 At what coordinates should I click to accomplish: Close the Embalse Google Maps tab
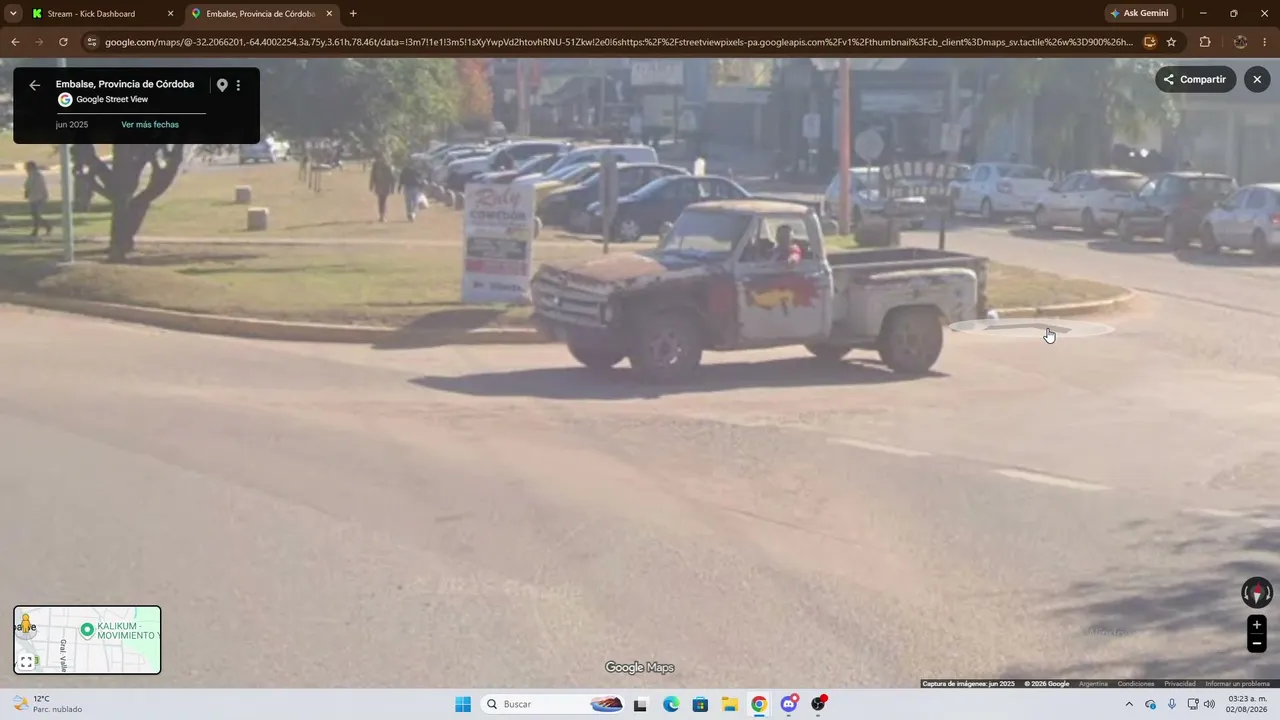(x=329, y=14)
